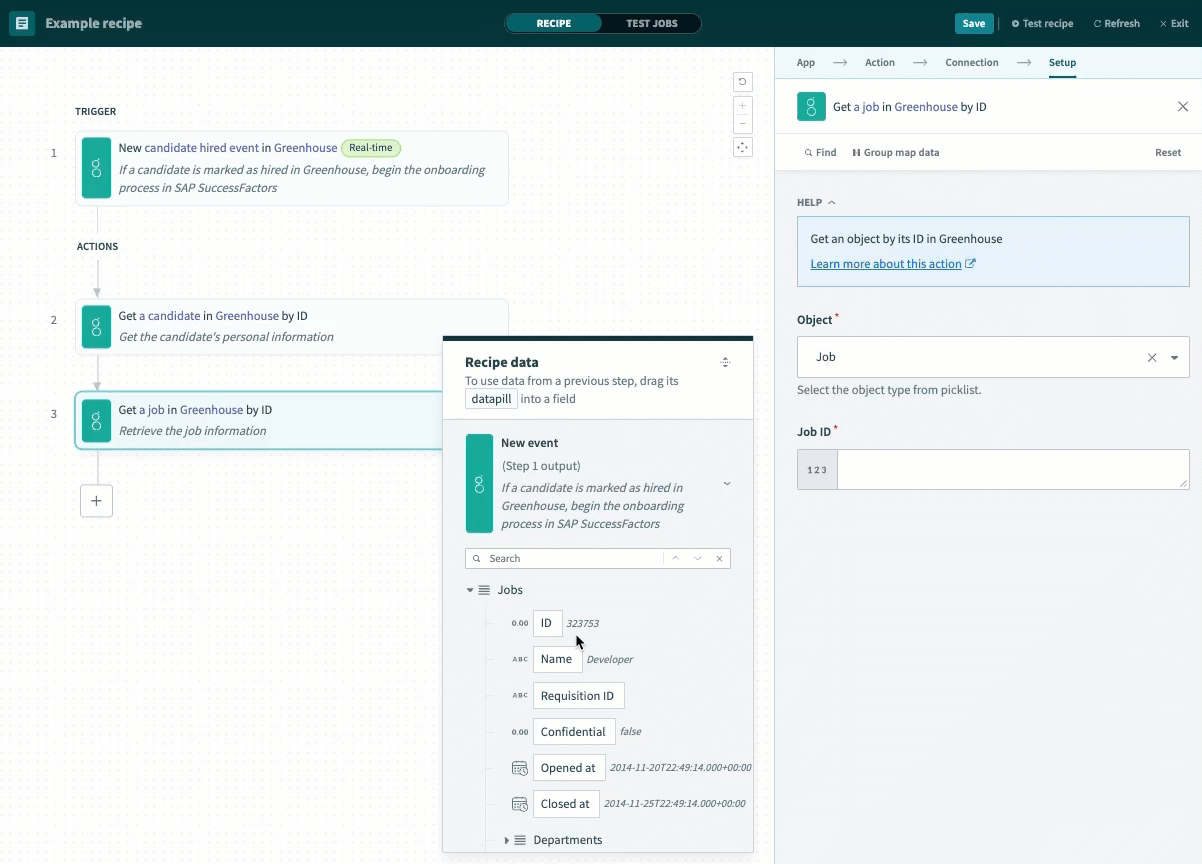Zoom in using the plus icon on canvas
Viewport: 1202px width, 864px height.
[x=742, y=105]
